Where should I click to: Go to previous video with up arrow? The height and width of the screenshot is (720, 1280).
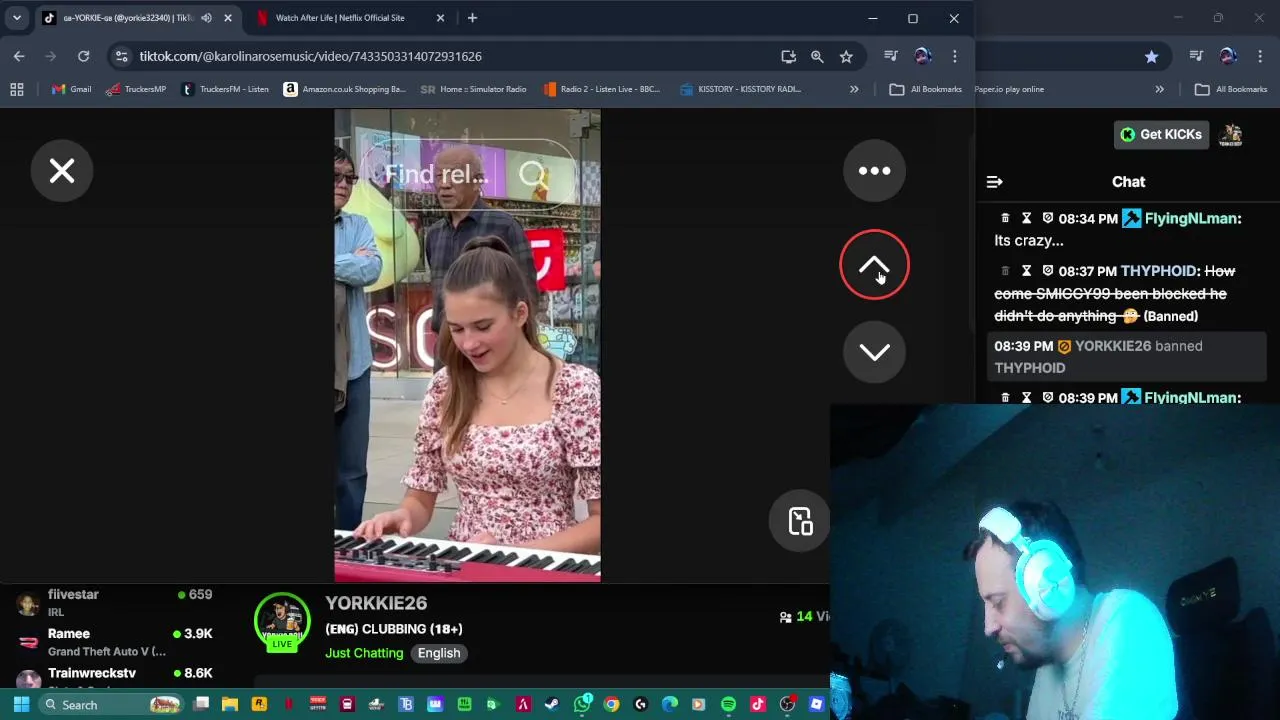(x=874, y=265)
